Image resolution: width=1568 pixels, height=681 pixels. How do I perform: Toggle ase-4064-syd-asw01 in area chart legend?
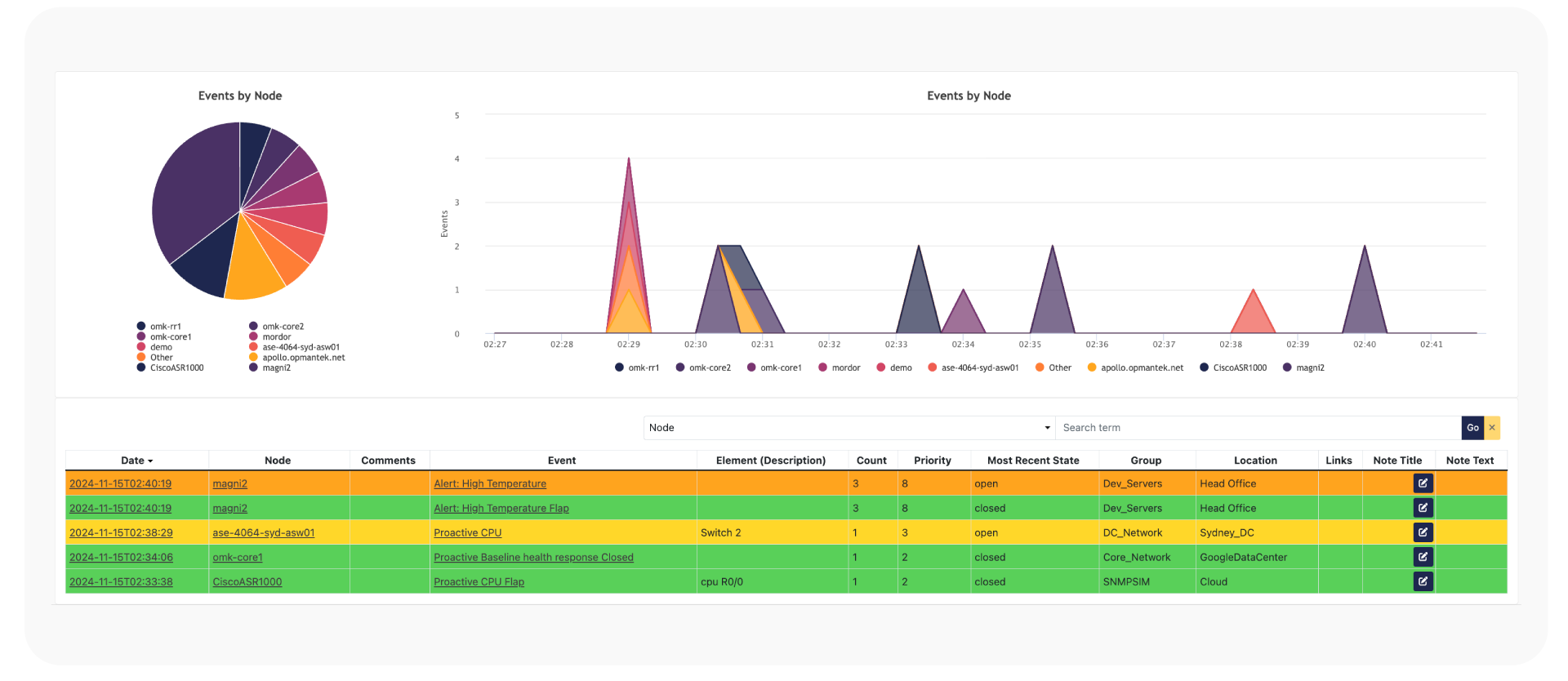(x=973, y=367)
